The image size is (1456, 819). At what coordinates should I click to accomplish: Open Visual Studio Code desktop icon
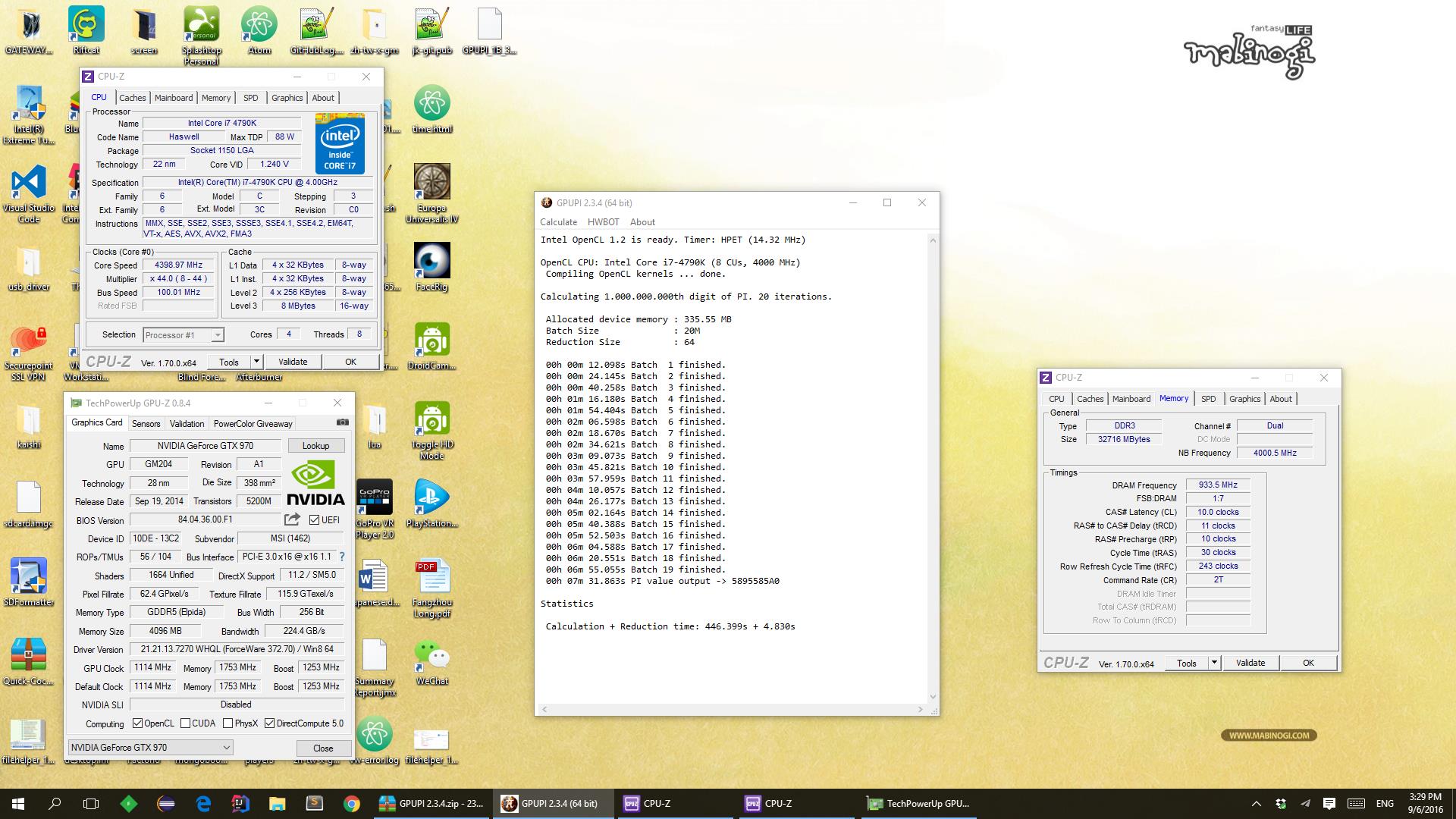point(29,193)
